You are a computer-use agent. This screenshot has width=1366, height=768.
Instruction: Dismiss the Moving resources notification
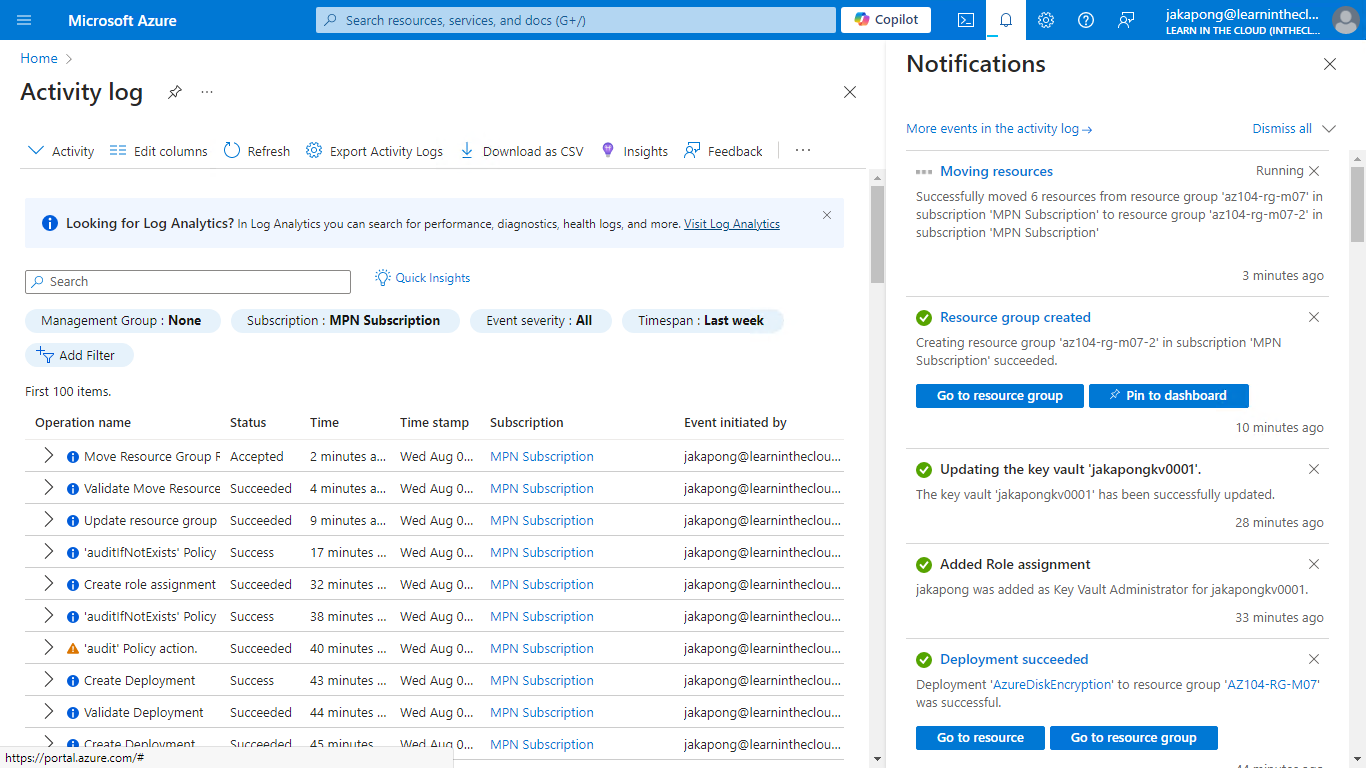click(x=1314, y=171)
